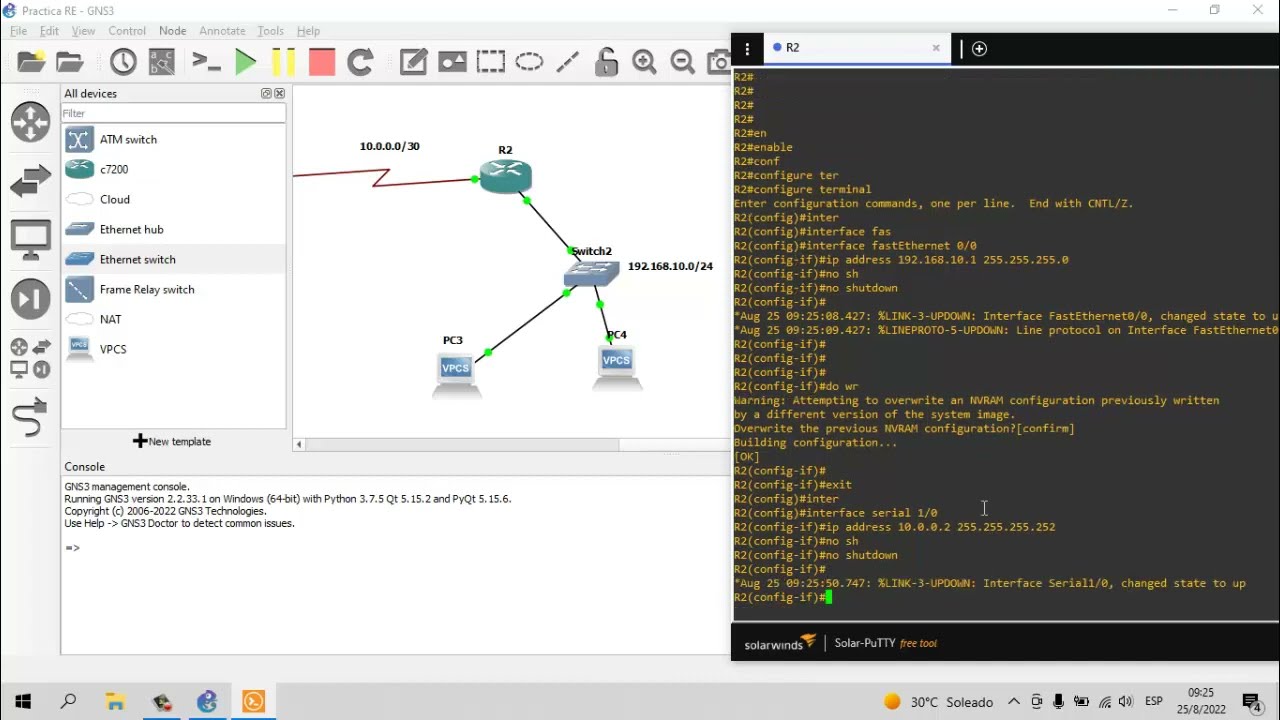The height and width of the screenshot is (720, 1280).
Task: Toggle show interface labels icon
Action: [x=162, y=62]
